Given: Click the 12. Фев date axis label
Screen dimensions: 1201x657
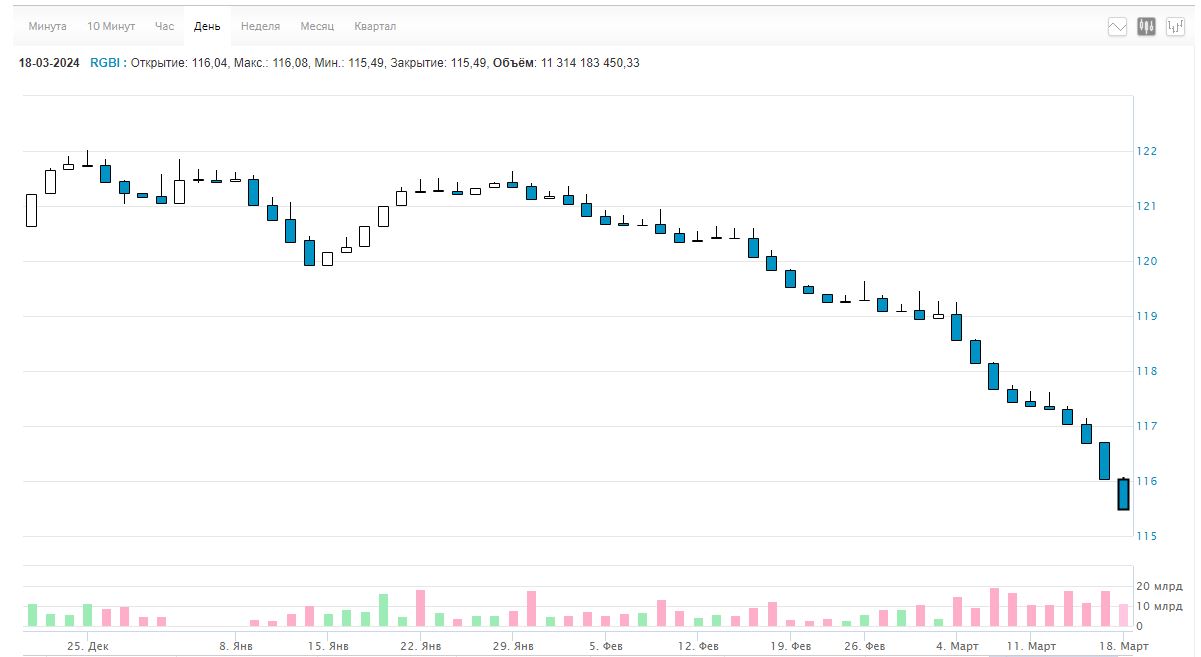Looking at the screenshot, I should coord(698,647).
